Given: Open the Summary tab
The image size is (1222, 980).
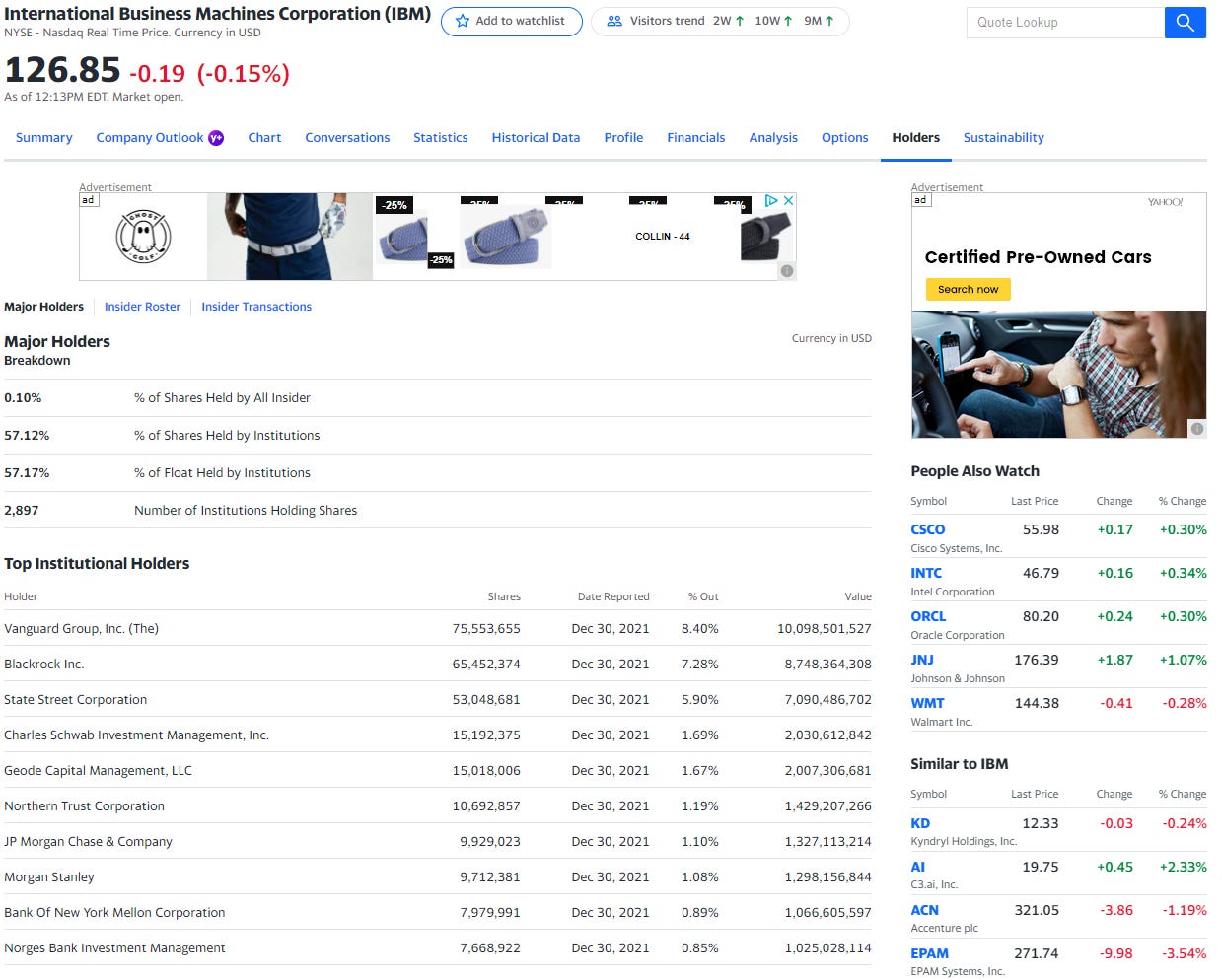Looking at the screenshot, I should 43,138.
